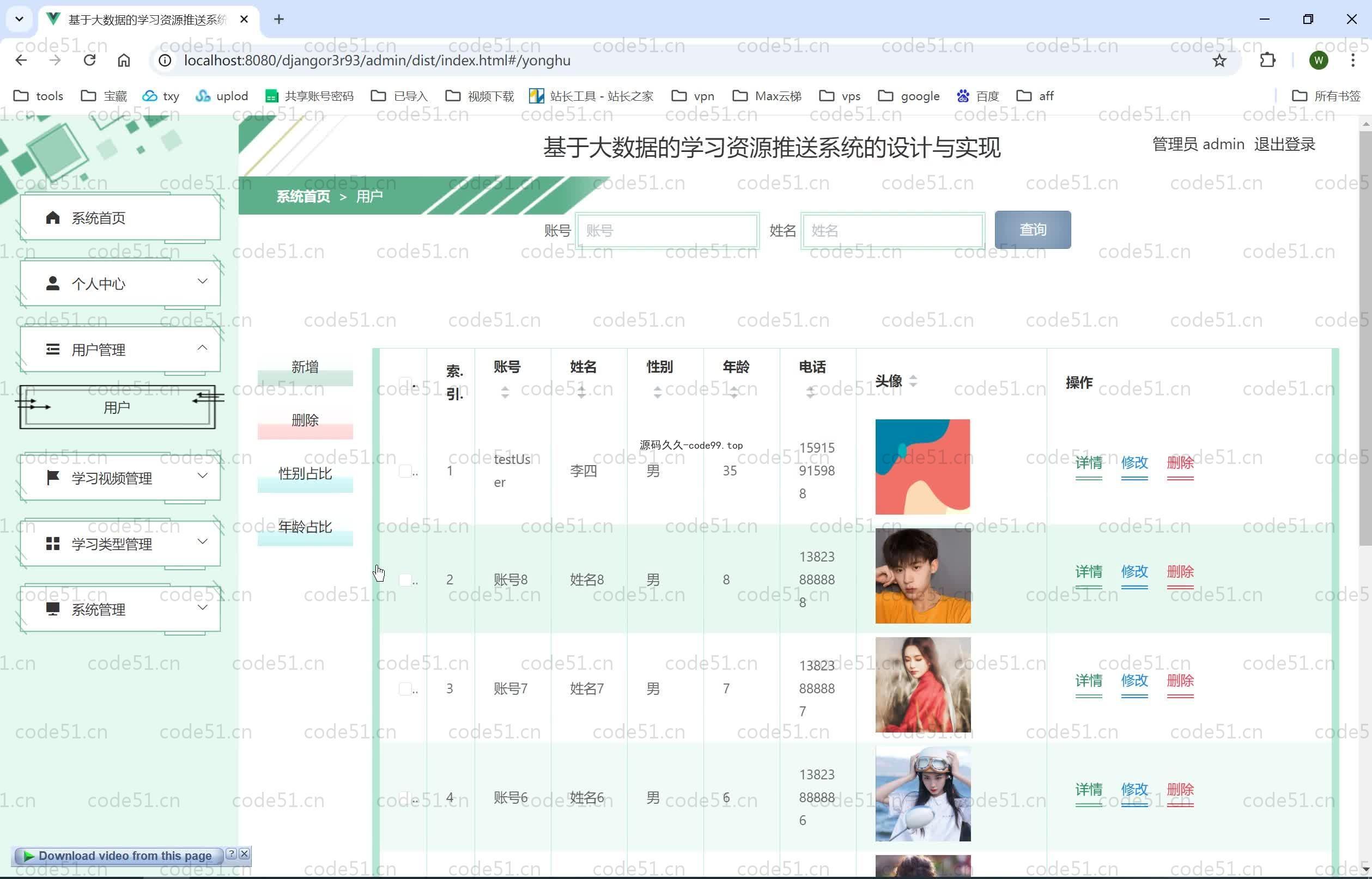Open 所有书签 folder

[x=1326, y=96]
